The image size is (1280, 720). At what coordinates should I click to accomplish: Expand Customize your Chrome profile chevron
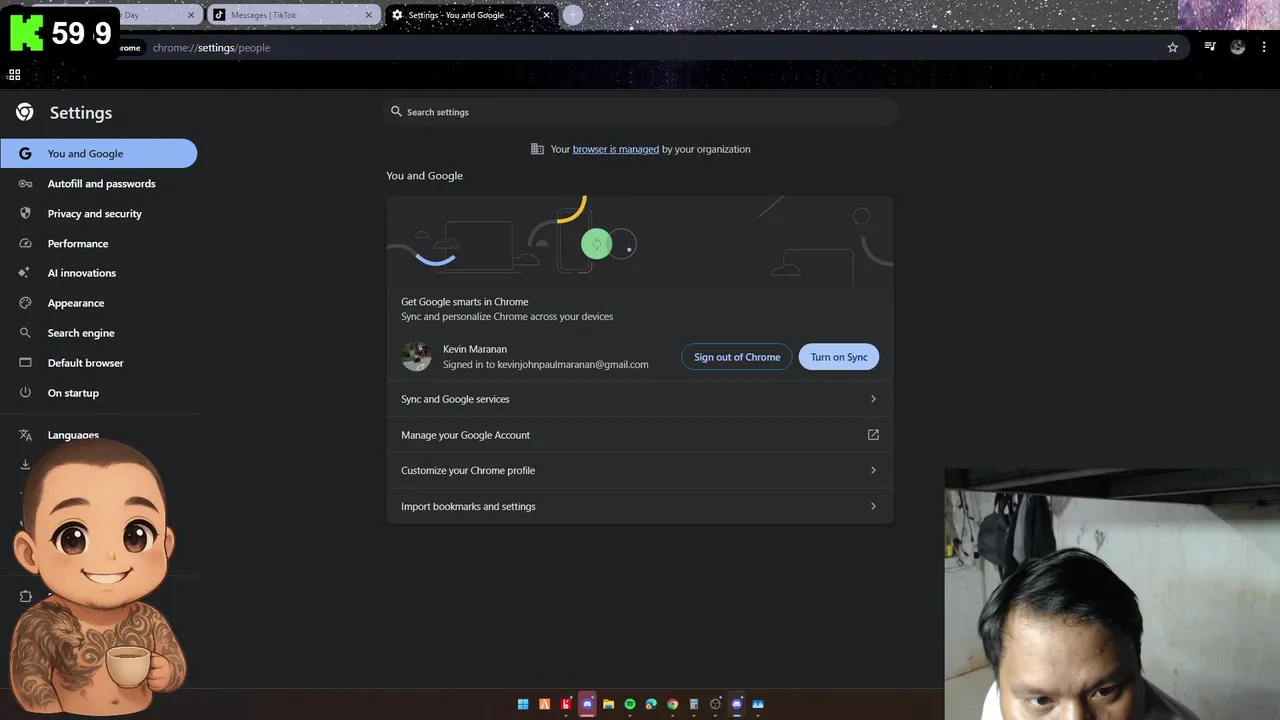(873, 470)
